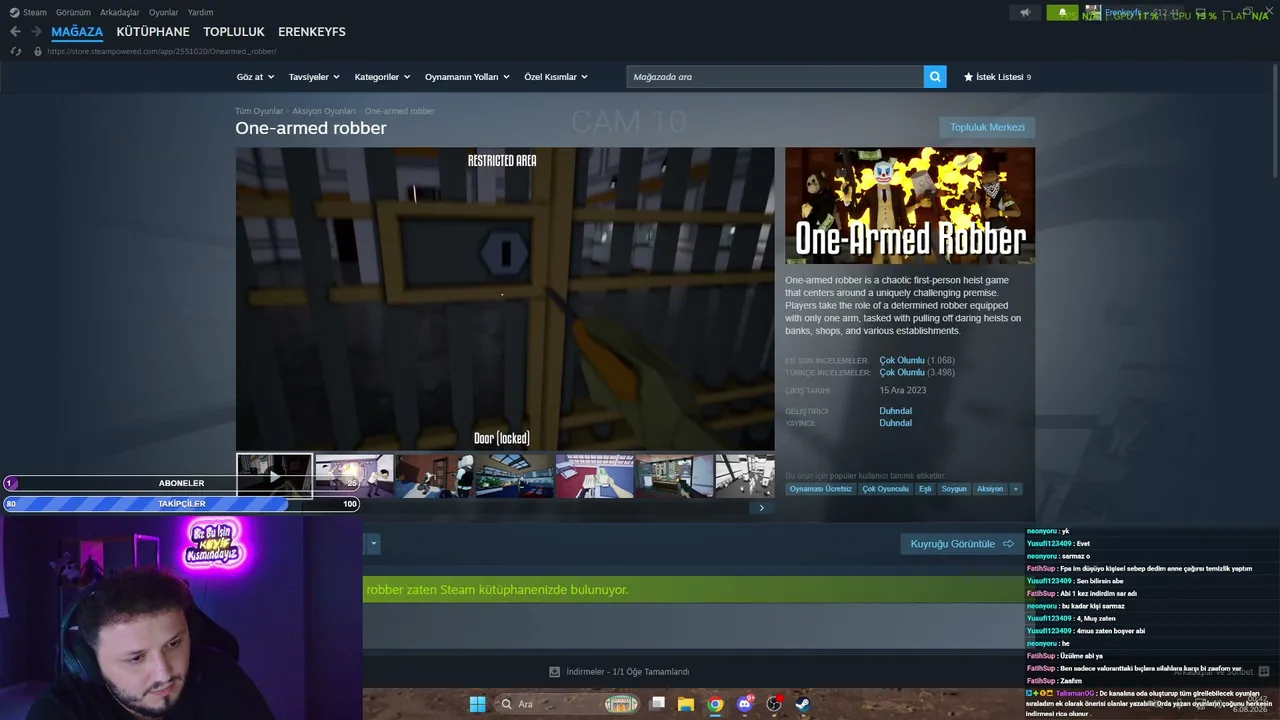This screenshot has width=1280, height=720.
Task: Expand the Özel Kısımlar dropdown
Action: tap(556, 77)
